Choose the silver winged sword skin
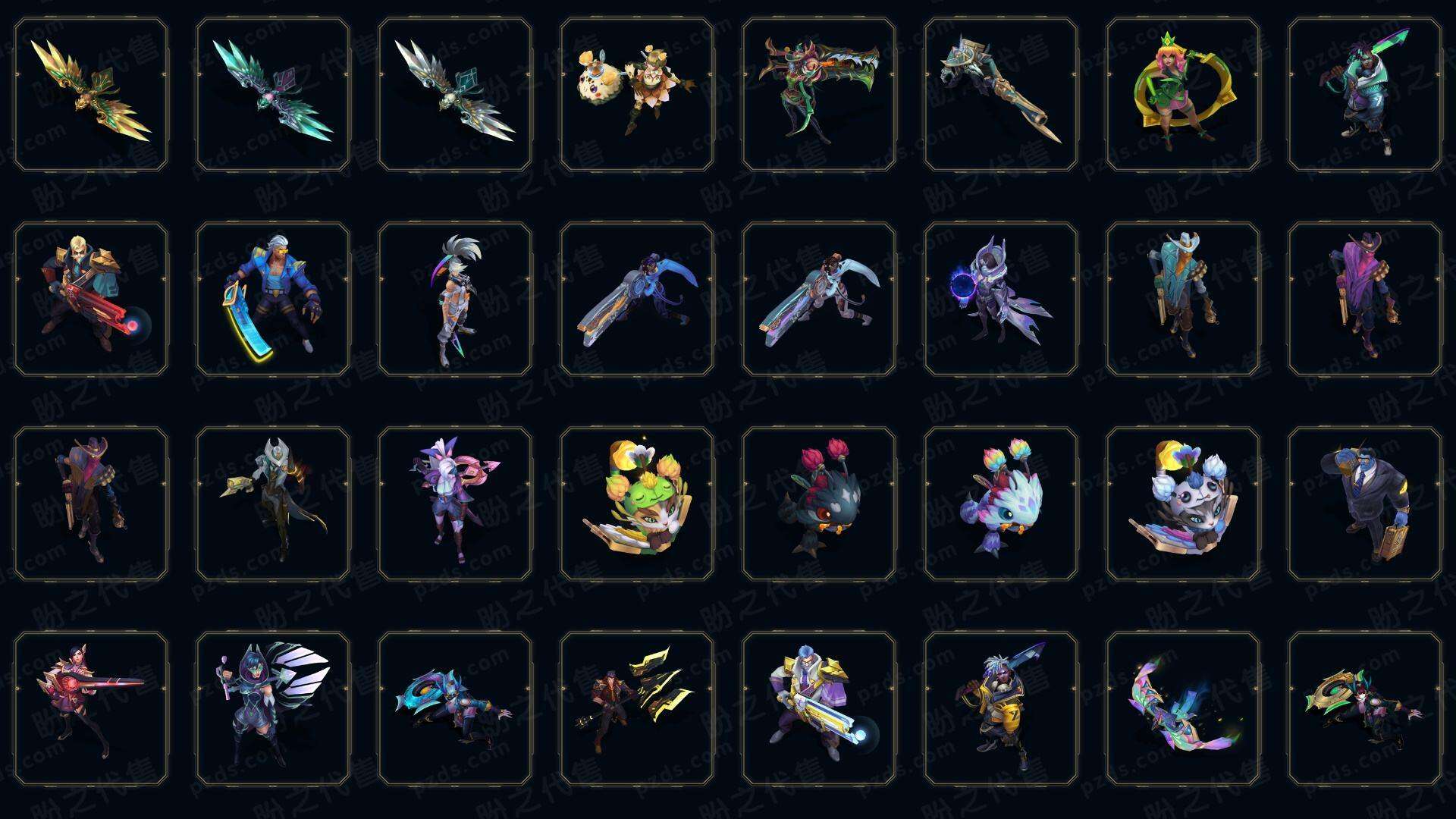Viewport: 1456px width, 819px height. (x=455, y=95)
